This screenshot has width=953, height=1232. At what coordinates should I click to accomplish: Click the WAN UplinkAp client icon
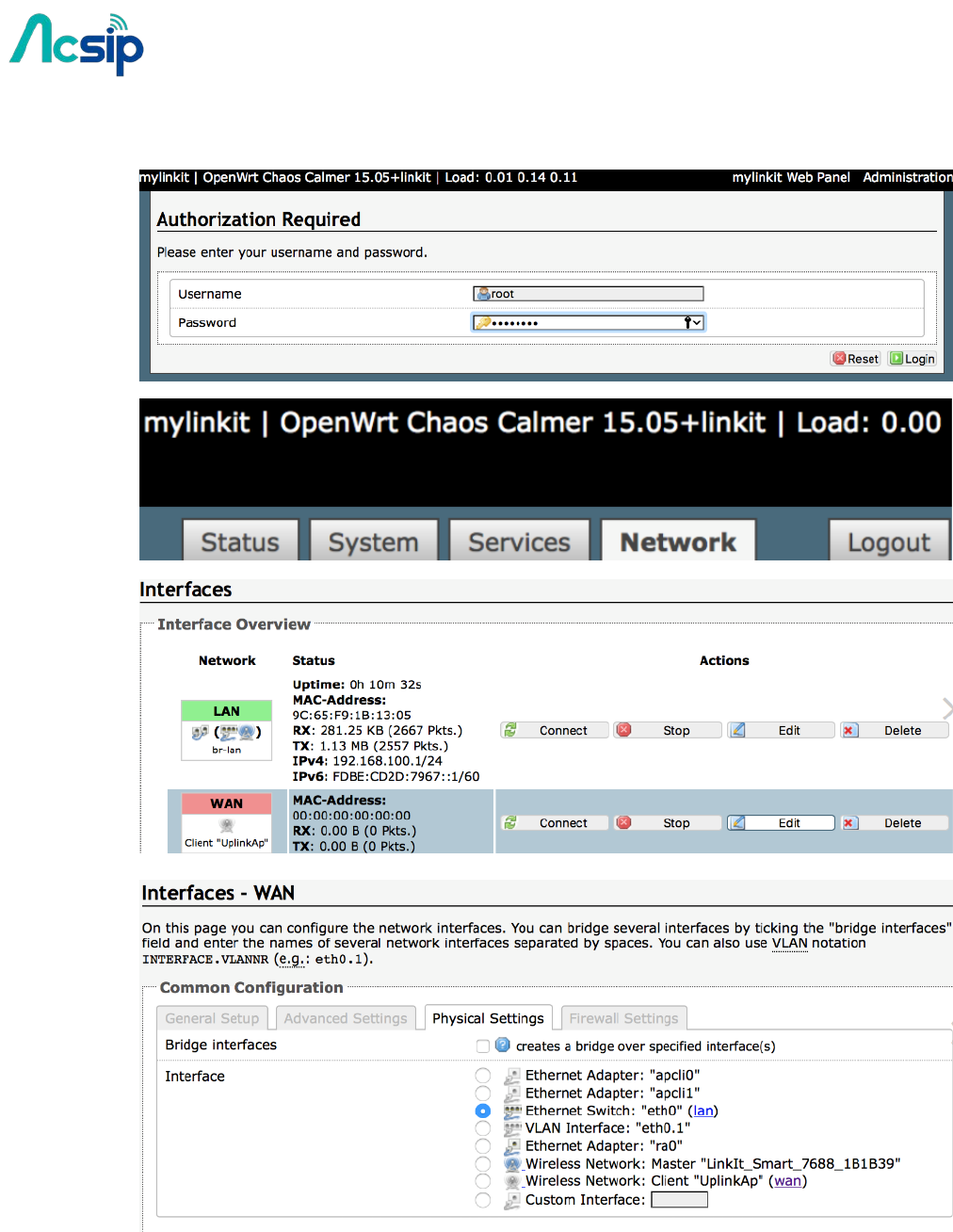[x=226, y=825]
